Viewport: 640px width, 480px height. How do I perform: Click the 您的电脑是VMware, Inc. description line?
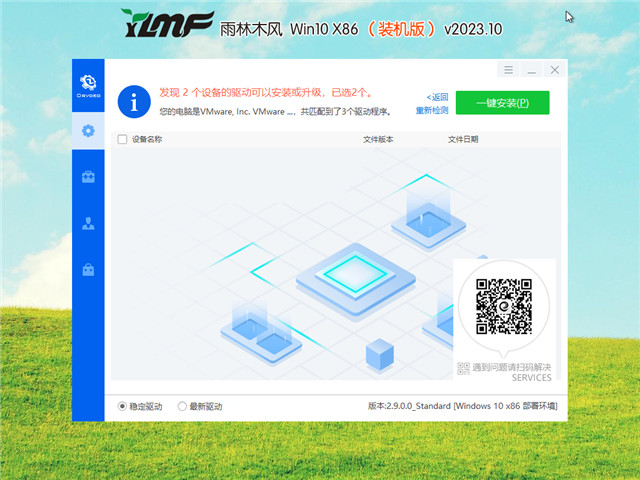point(276,111)
